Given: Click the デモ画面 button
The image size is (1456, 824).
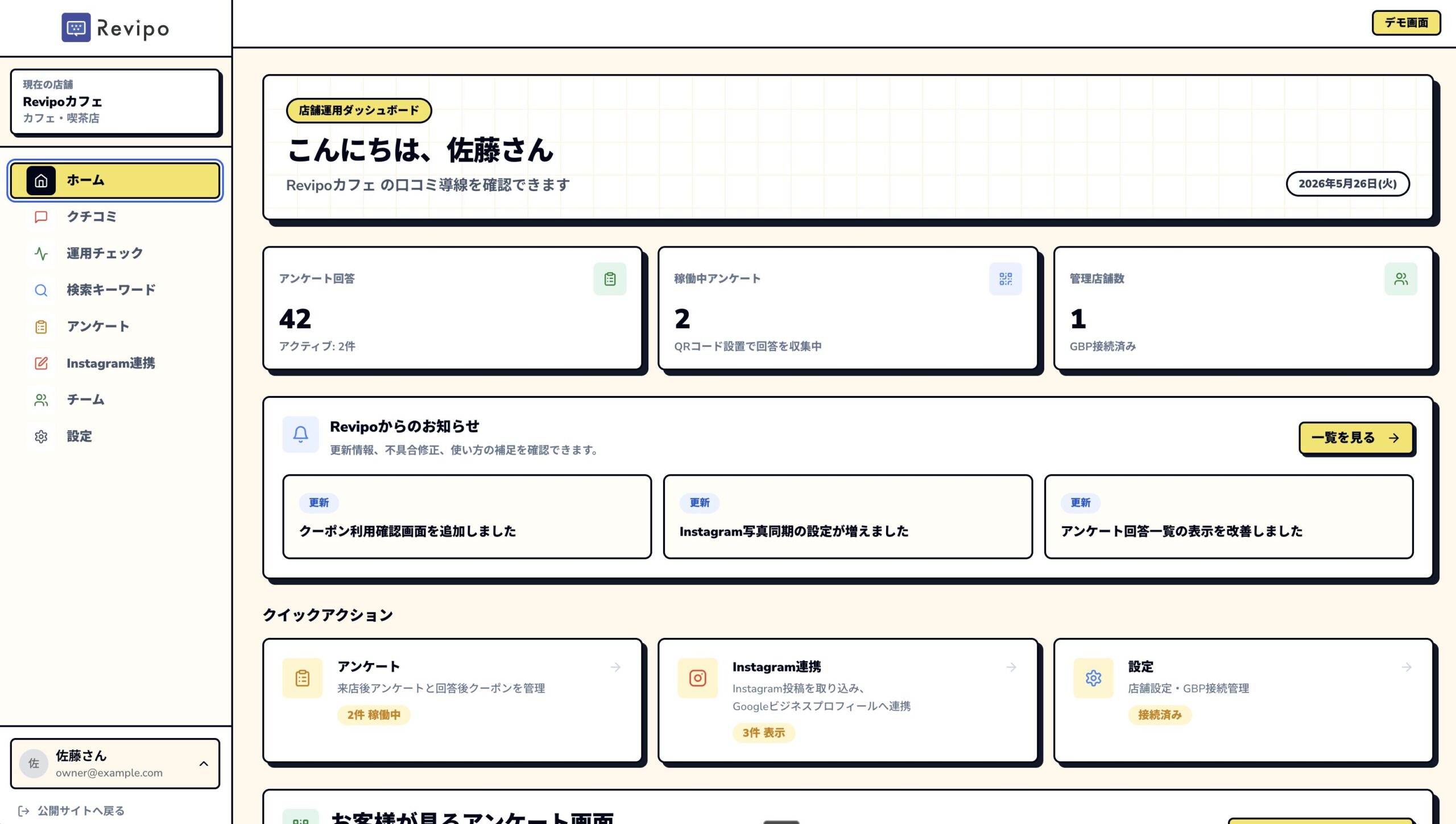Looking at the screenshot, I should pyautogui.click(x=1406, y=23).
